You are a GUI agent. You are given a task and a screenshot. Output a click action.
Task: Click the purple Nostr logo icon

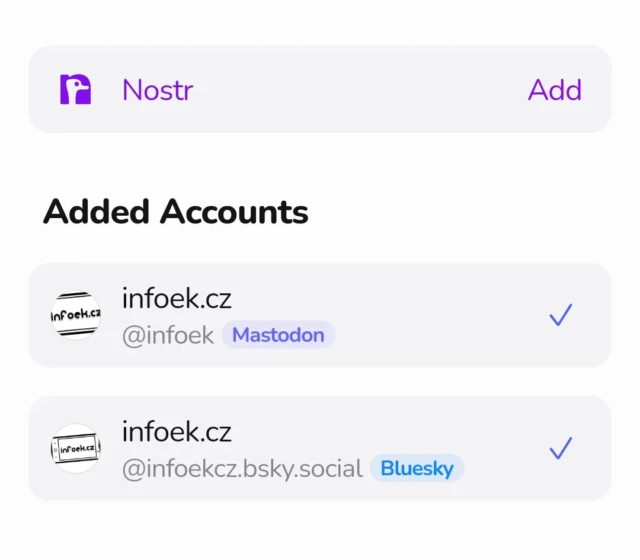click(75, 90)
